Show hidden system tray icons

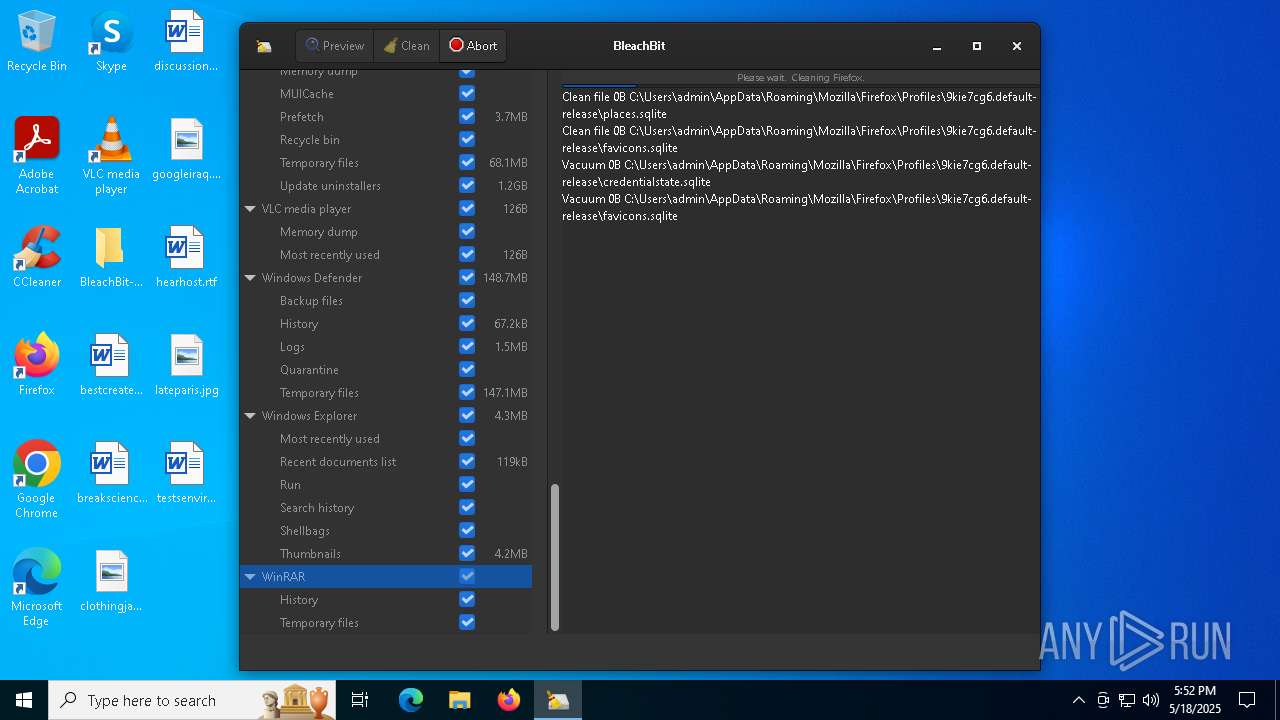point(1078,700)
